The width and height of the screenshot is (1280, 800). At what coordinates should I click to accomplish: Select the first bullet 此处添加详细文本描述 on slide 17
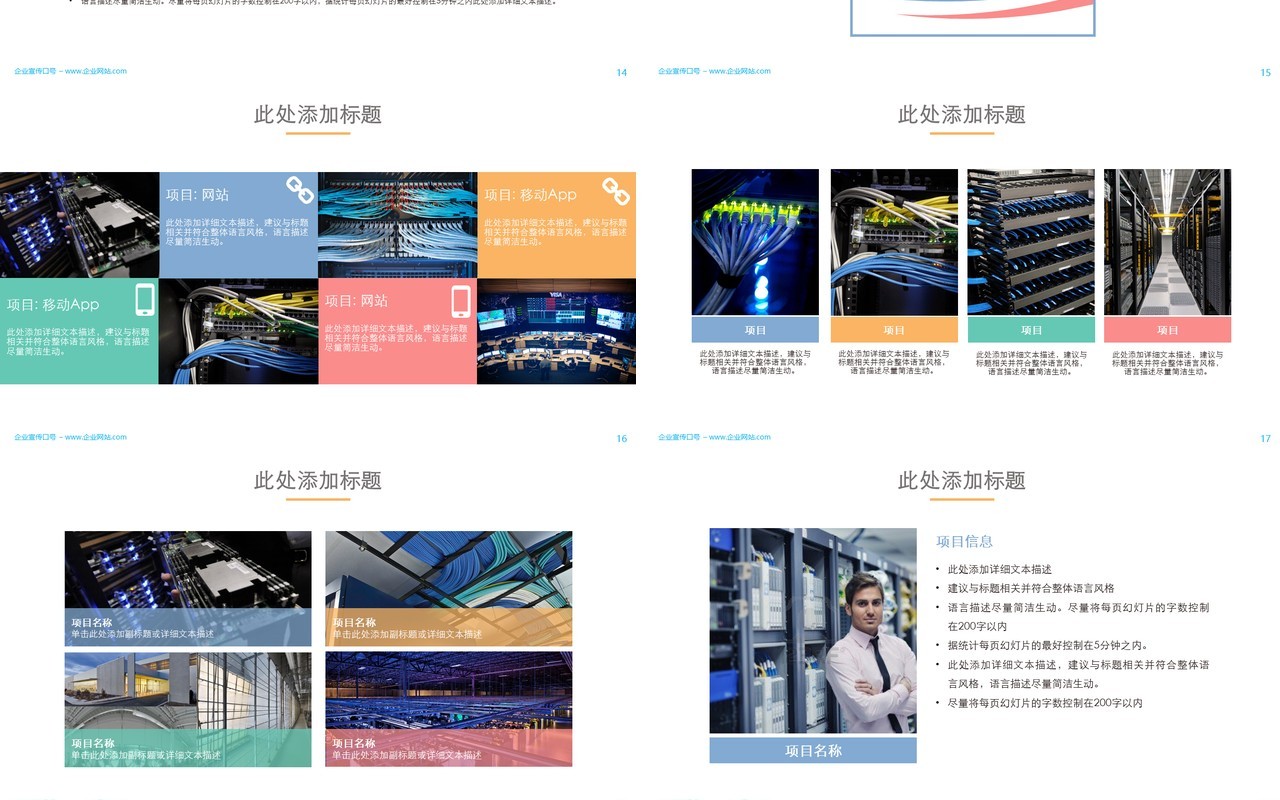click(x=1000, y=569)
